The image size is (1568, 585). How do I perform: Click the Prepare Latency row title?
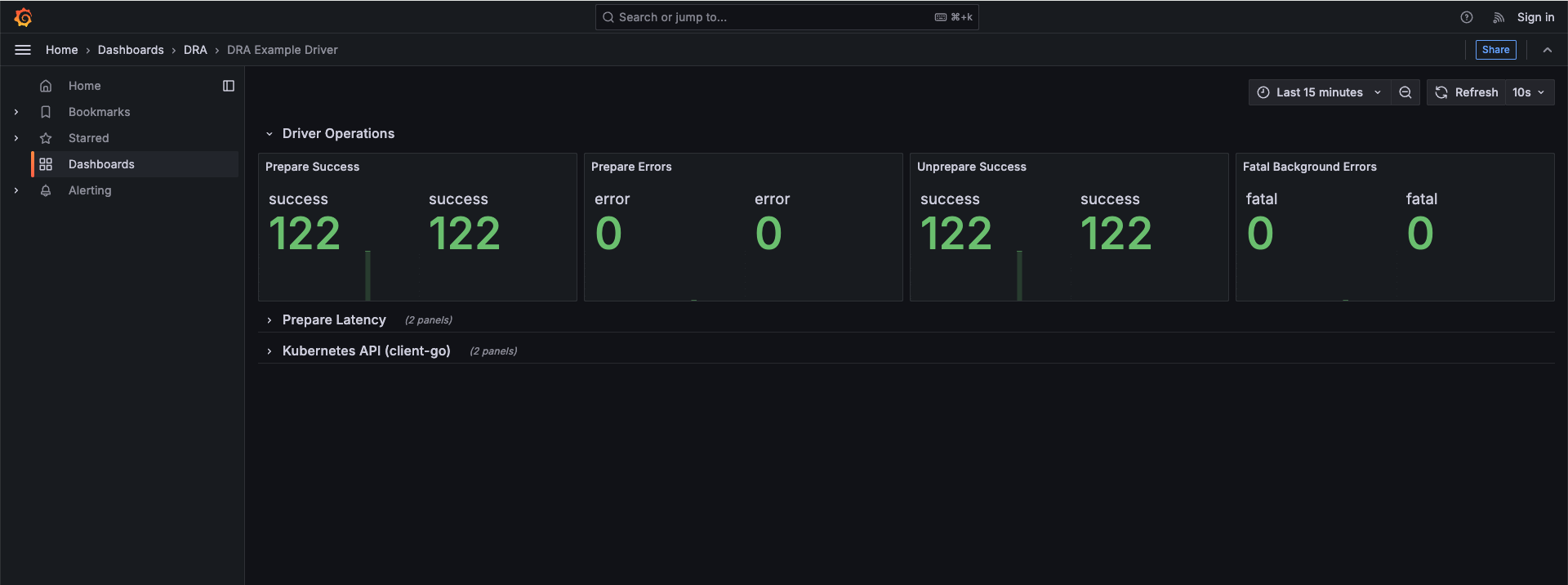(x=334, y=319)
